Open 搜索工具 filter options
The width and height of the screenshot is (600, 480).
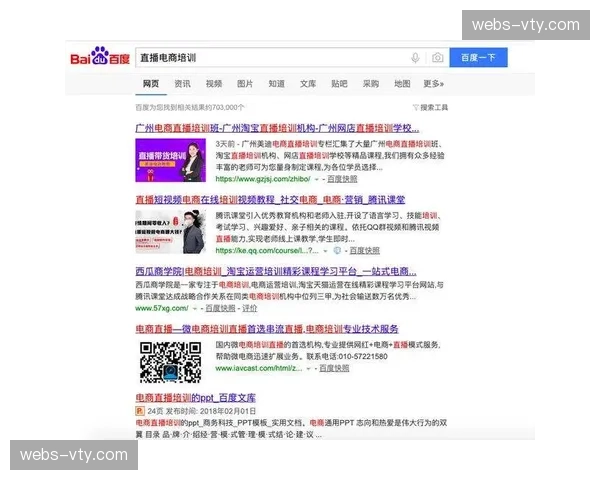click(430, 107)
